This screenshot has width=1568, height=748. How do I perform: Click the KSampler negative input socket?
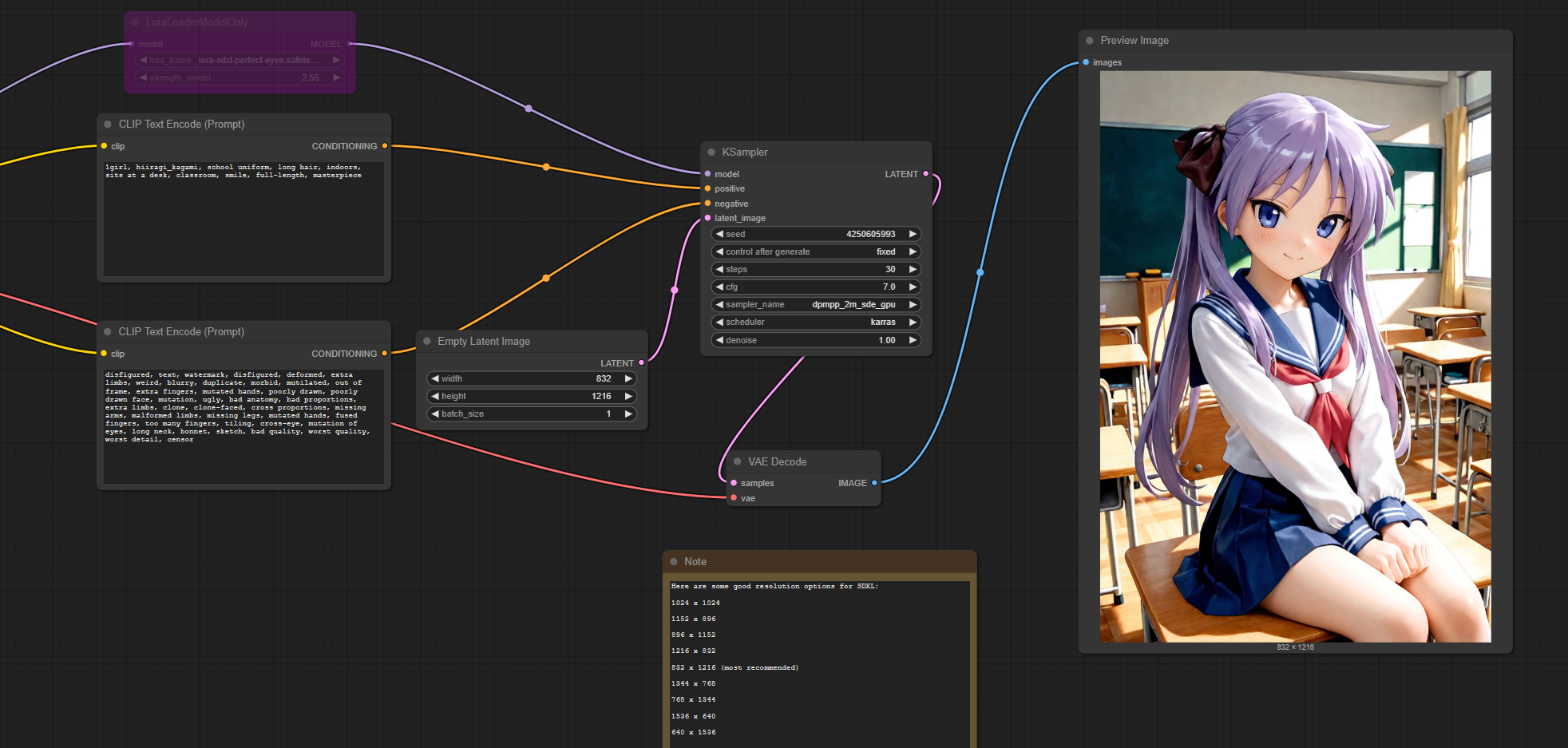click(707, 204)
